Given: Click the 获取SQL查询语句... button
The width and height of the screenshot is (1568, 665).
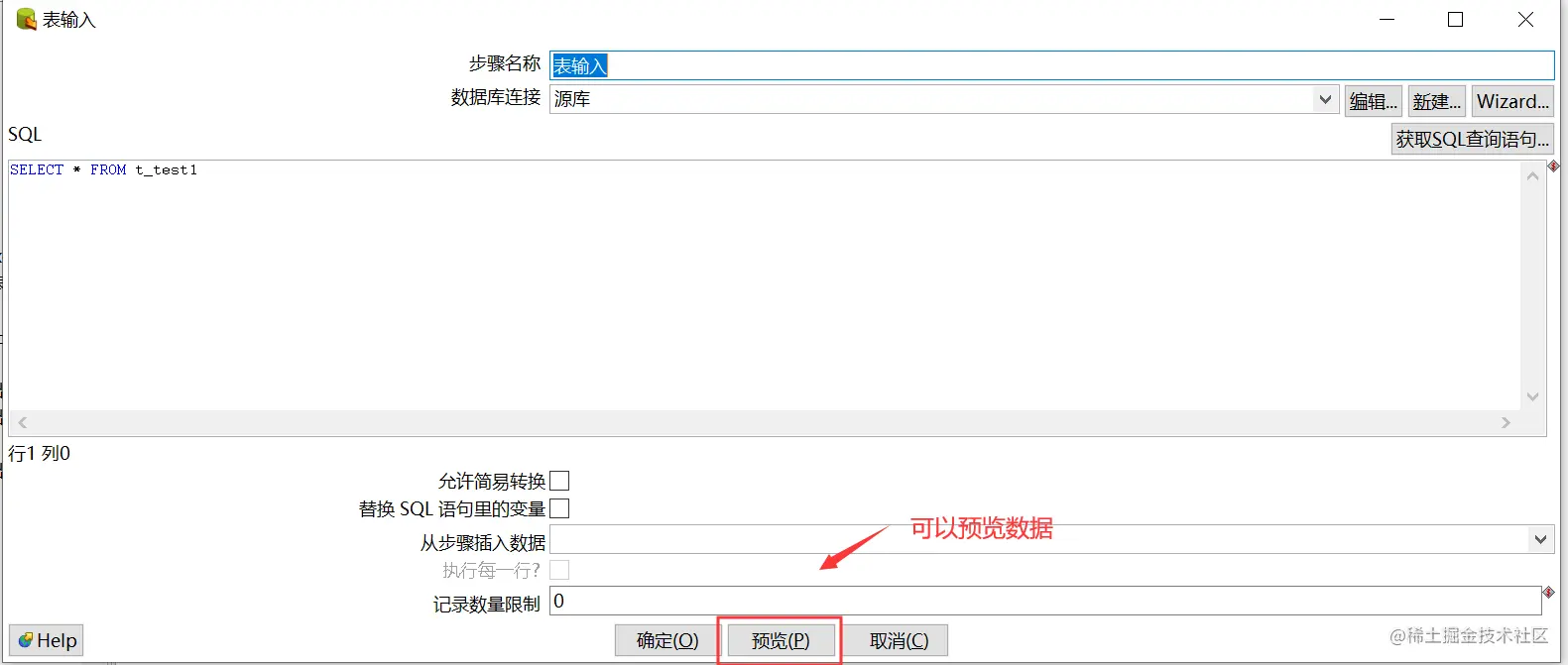Looking at the screenshot, I should tap(1472, 139).
